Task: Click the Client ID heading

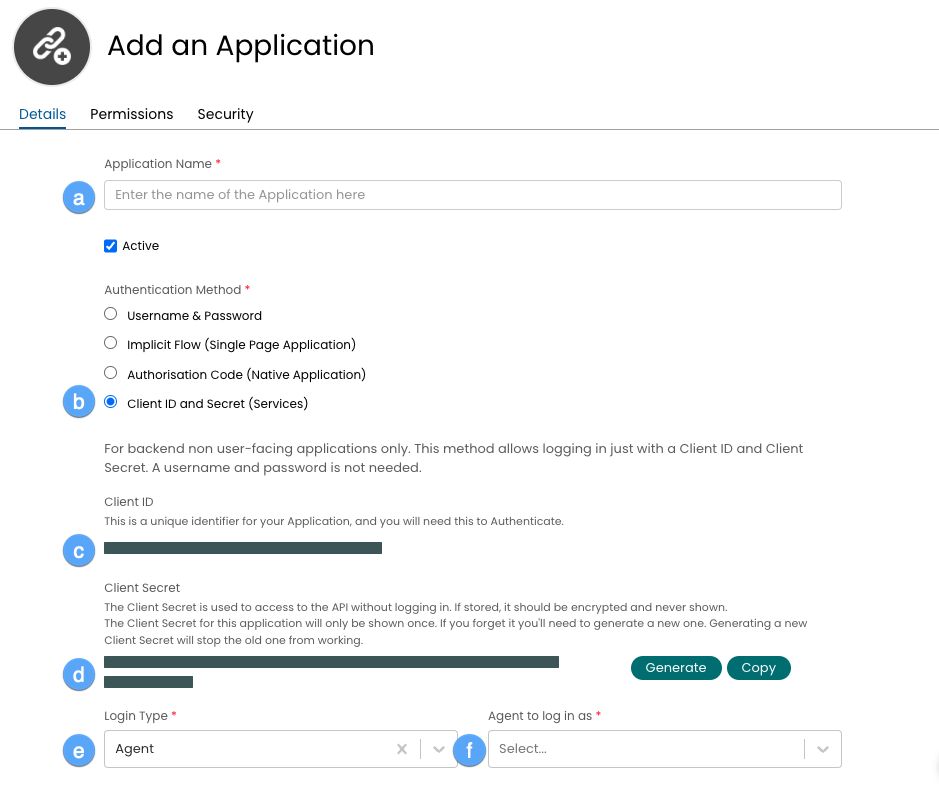Action: (x=129, y=502)
